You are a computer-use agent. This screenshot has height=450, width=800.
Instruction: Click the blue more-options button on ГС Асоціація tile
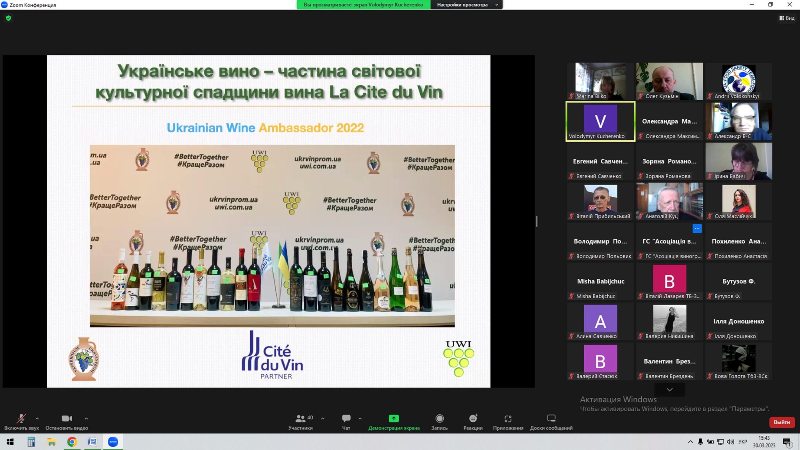click(x=697, y=229)
